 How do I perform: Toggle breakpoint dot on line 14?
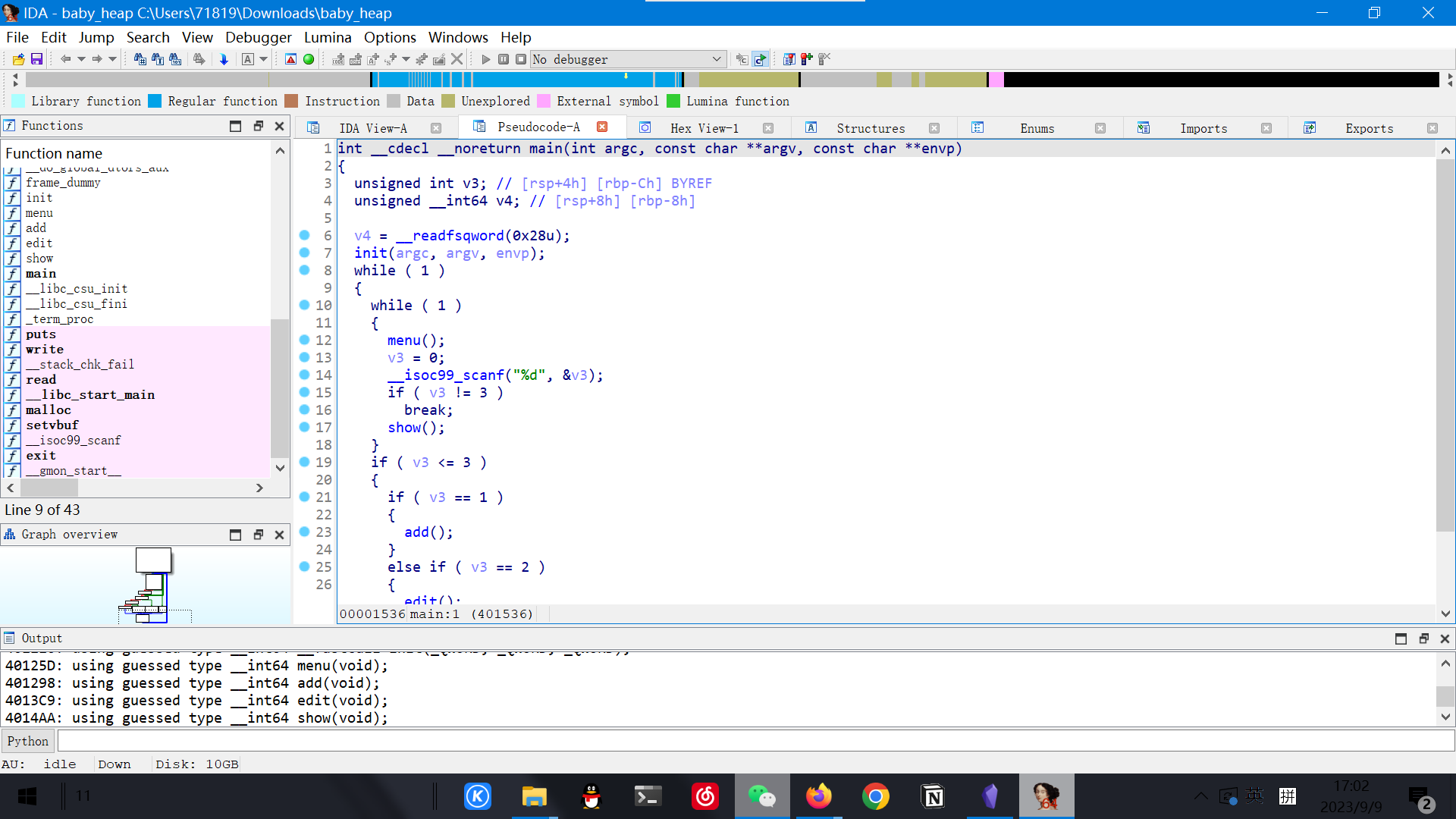(304, 375)
